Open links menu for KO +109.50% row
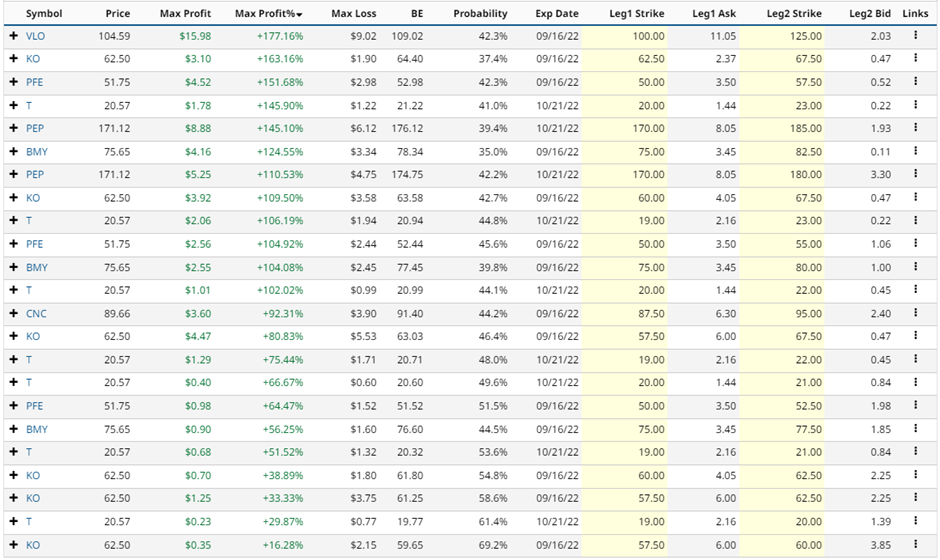Viewport: 940px width, 560px height. click(915, 197)
